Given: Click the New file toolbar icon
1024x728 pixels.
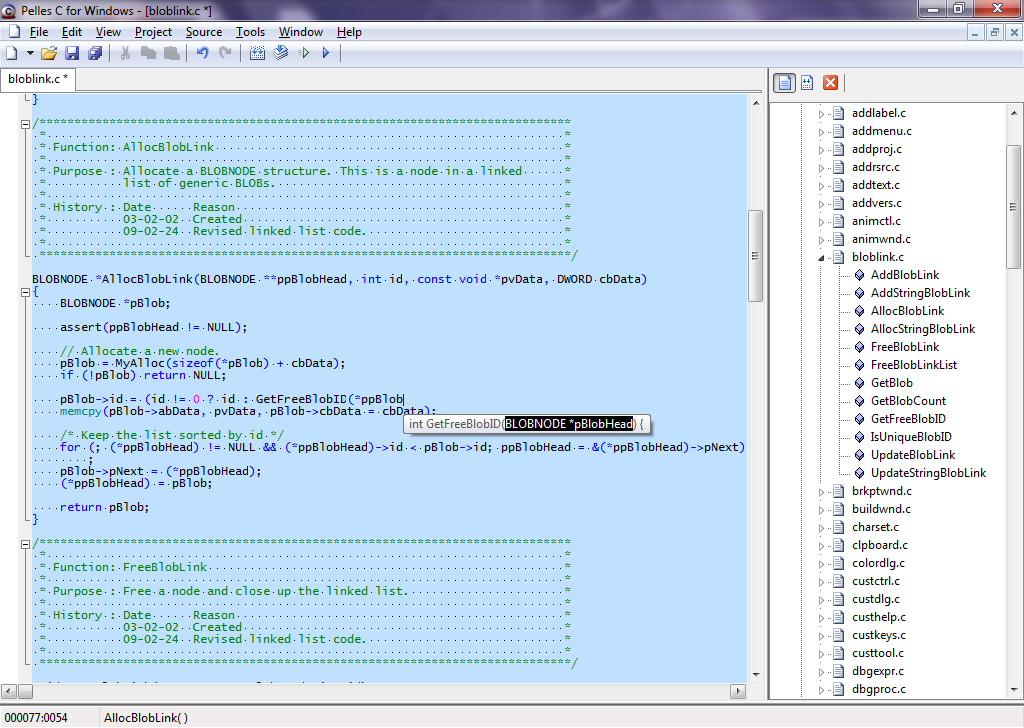Looking at the screenshot, I should 12,53.
